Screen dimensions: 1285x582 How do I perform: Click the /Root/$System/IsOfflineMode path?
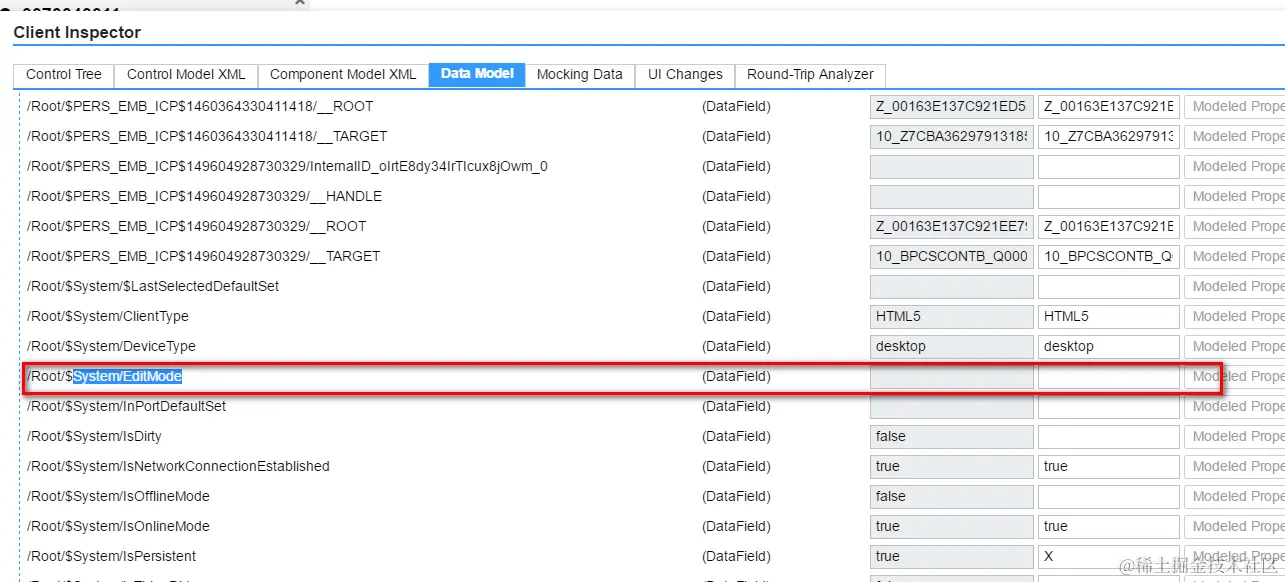point(118,496)
